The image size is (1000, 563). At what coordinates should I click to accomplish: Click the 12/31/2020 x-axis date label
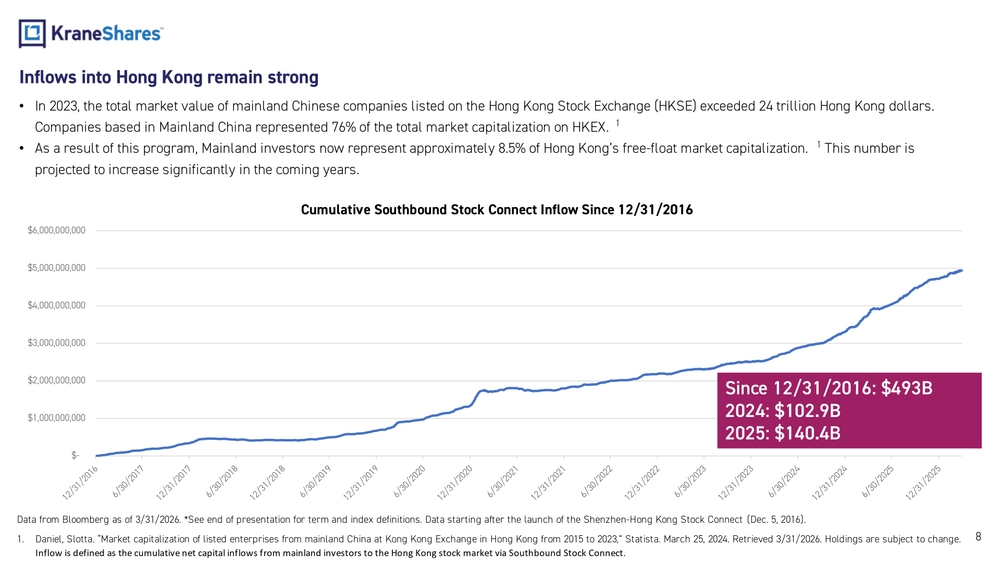click(455, 483)
